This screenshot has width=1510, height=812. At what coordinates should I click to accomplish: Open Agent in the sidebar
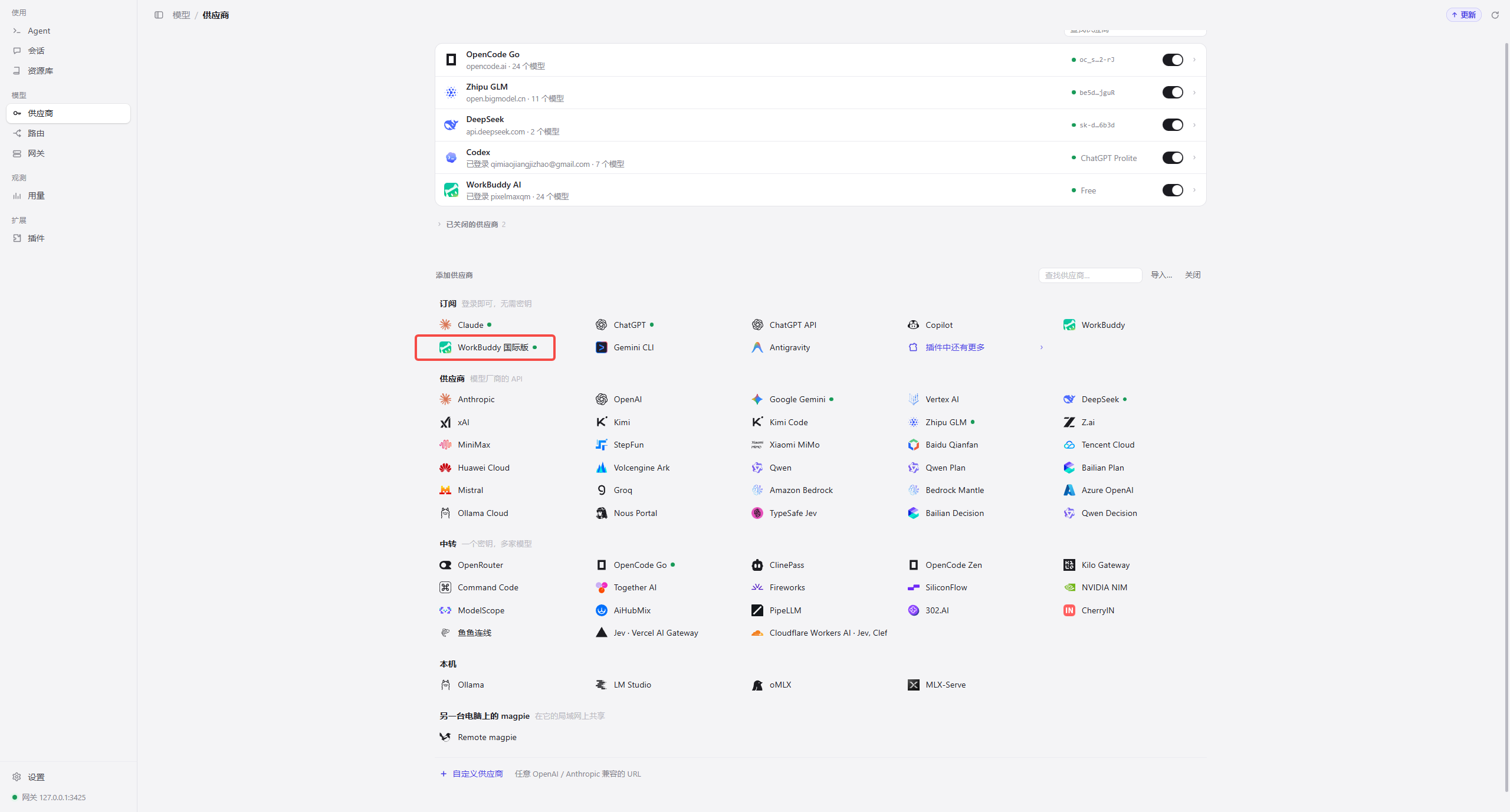pyautogui.click(x=68, y=31)
